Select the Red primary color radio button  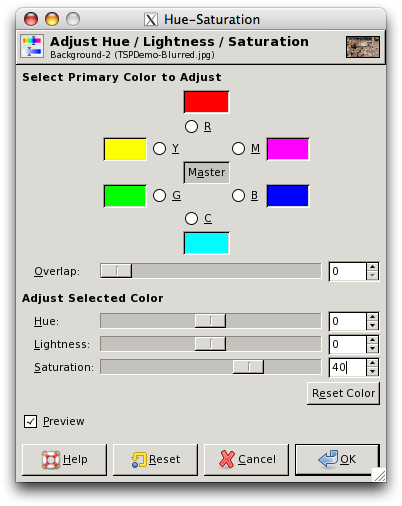tap(191, 126)
